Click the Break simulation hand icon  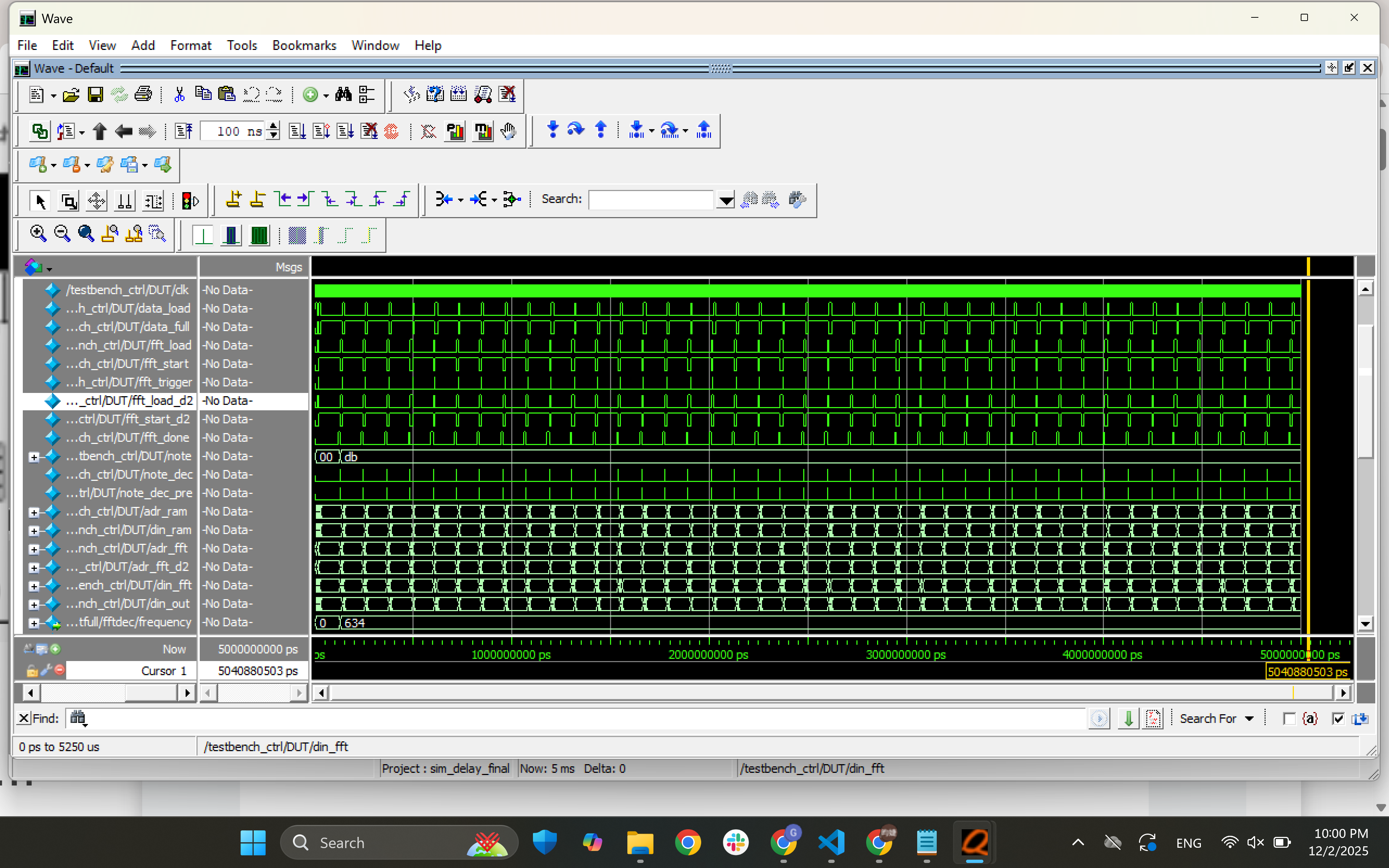pos(508,131)
